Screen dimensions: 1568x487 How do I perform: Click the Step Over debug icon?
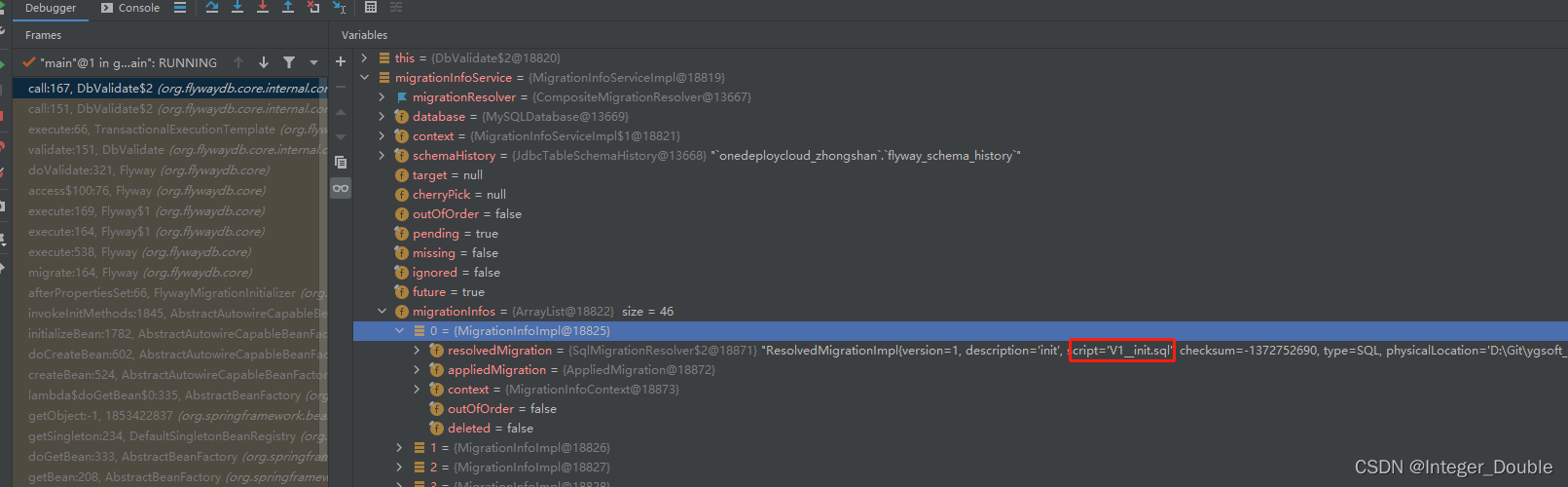[212, 8]
